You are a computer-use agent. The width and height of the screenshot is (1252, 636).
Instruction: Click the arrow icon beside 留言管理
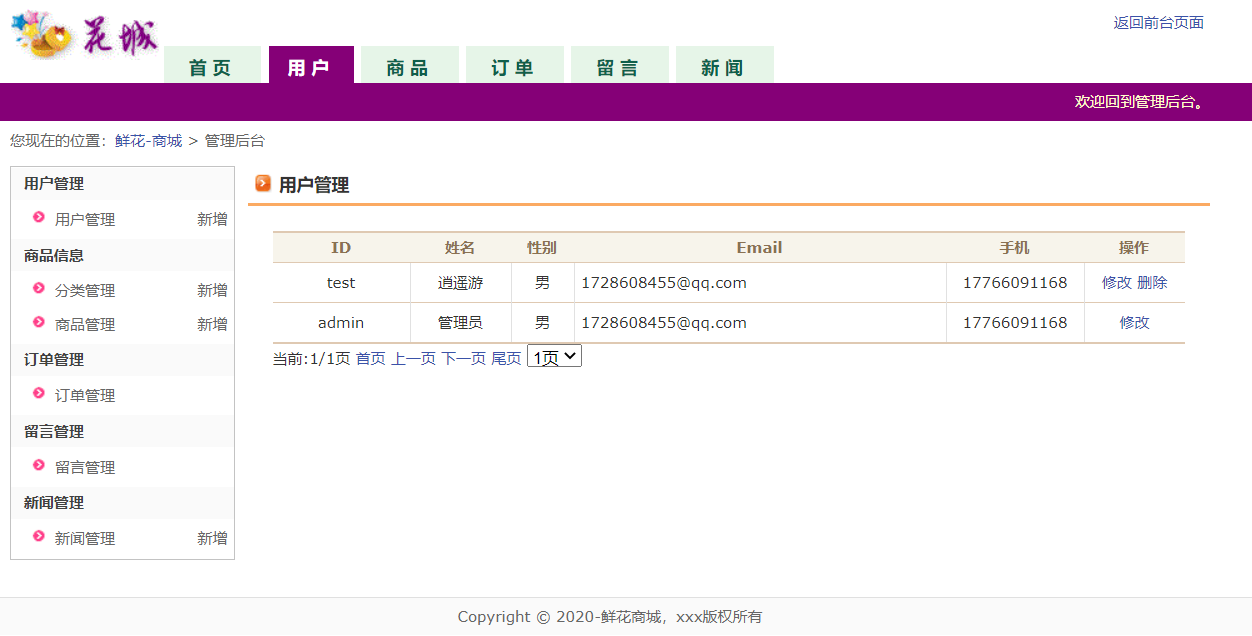click(x=38, y=467)
